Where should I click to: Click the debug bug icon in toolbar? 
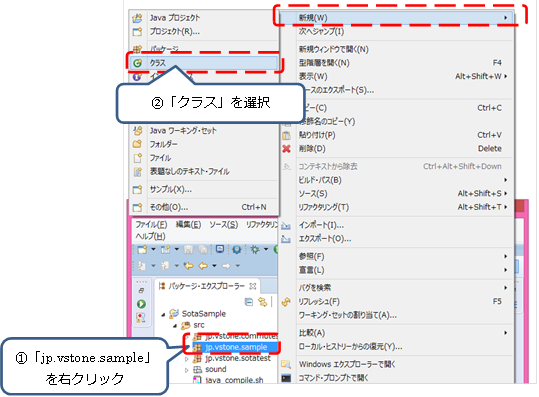click(255, 250)
